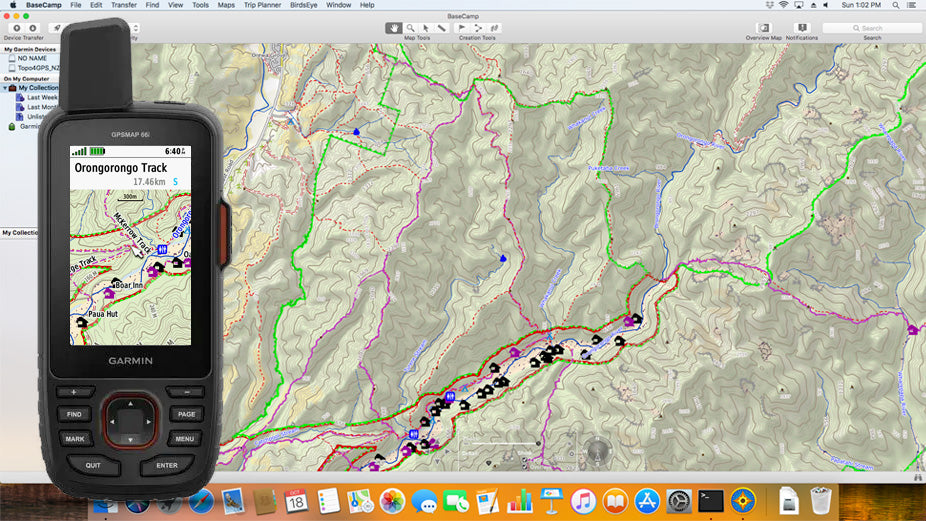This screenshot has width=926, height=521.
Task: Open the View menu
Action: [175, 5]
